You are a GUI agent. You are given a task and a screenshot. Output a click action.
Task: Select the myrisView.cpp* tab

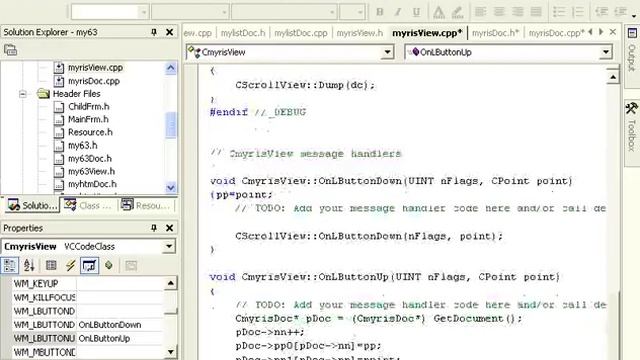pos(427,33)
